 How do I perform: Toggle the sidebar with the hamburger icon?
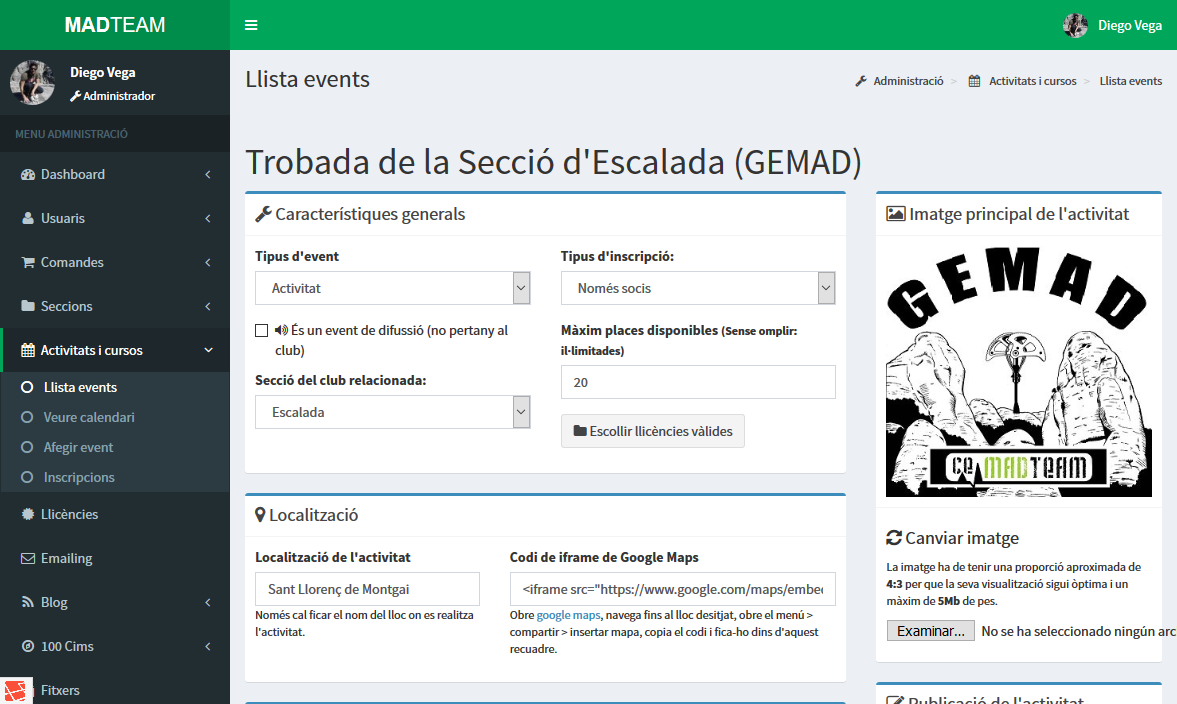(x=251, y=25)
